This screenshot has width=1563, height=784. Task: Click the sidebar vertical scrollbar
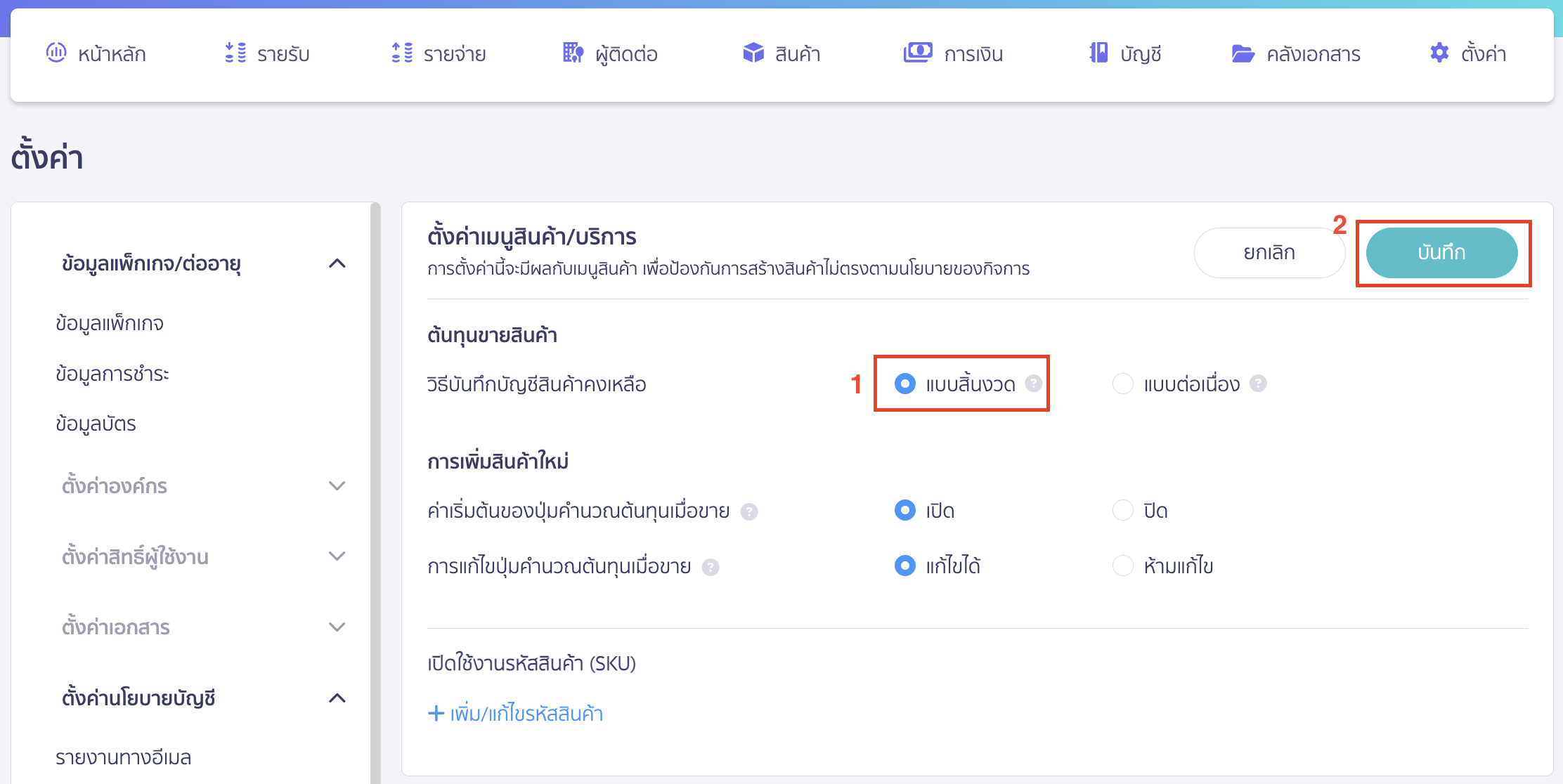[x=375, y=492]
